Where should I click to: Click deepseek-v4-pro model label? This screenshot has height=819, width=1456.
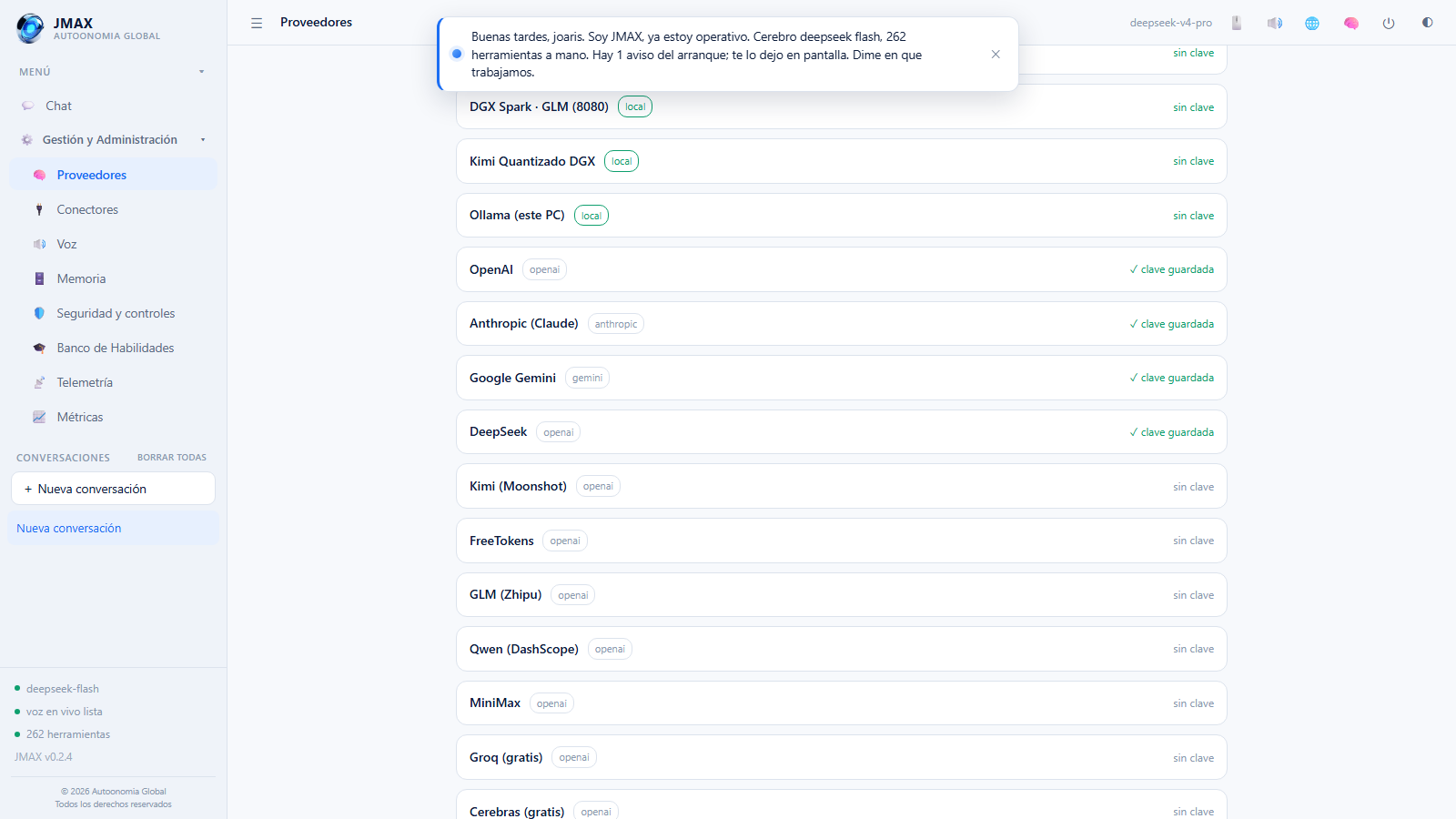coord(1171,23)
